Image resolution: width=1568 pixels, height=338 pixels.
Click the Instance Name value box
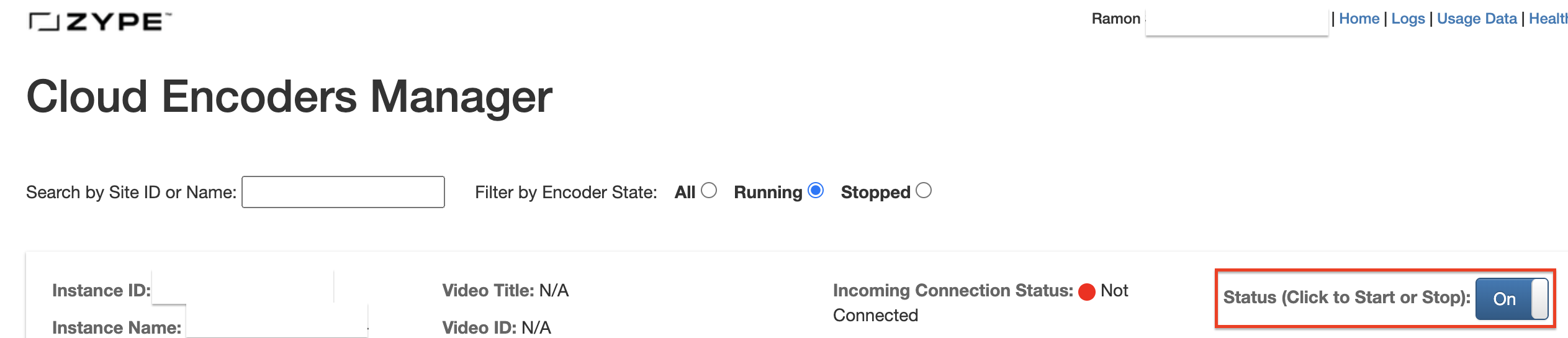point(277,321)
